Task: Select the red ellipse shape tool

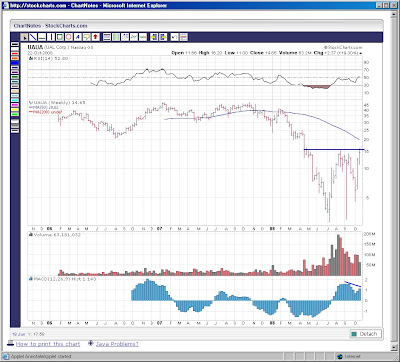Action: (69, 37)
